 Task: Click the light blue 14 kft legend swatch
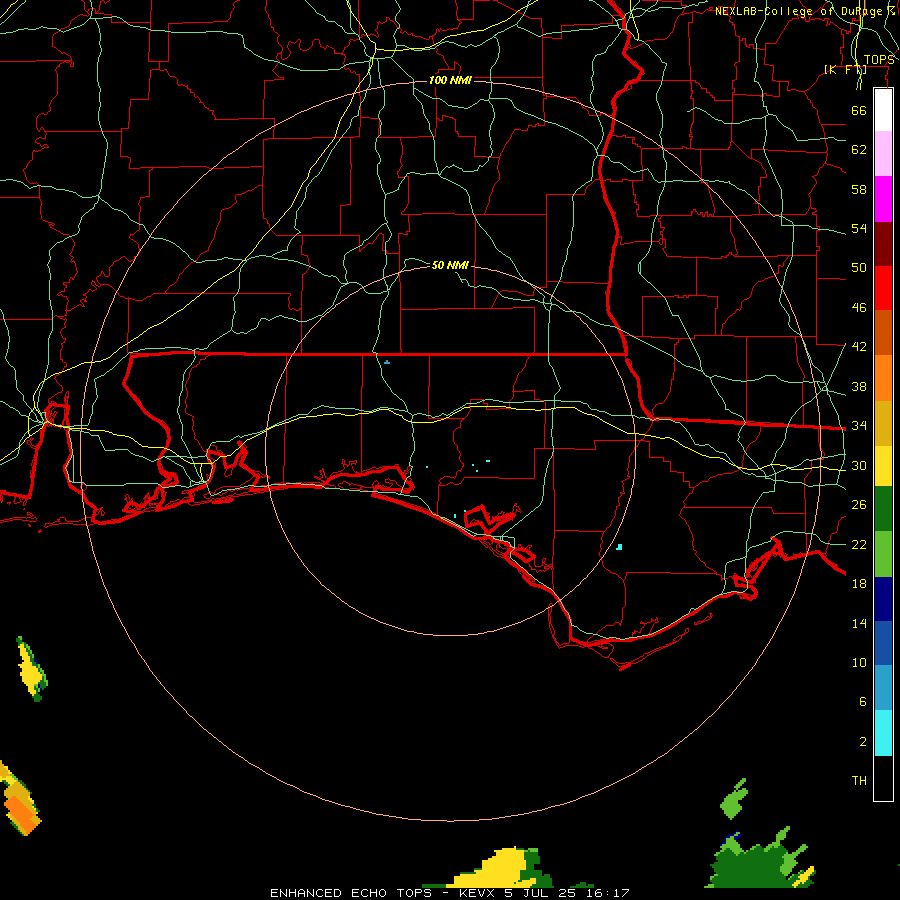(883, 688)
